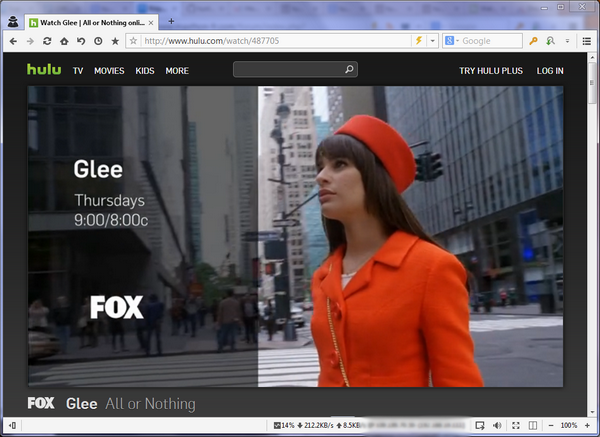Toggle full screen mode icon
Image resolution: width=600 pixels, height=437 pixels.
[x=515, y=425]
